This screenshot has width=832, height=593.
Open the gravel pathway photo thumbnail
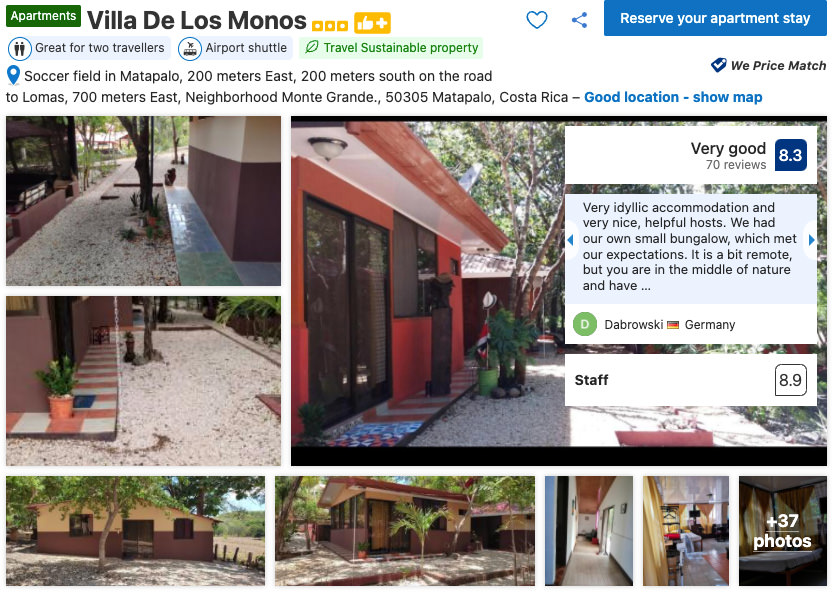[143, 201]
